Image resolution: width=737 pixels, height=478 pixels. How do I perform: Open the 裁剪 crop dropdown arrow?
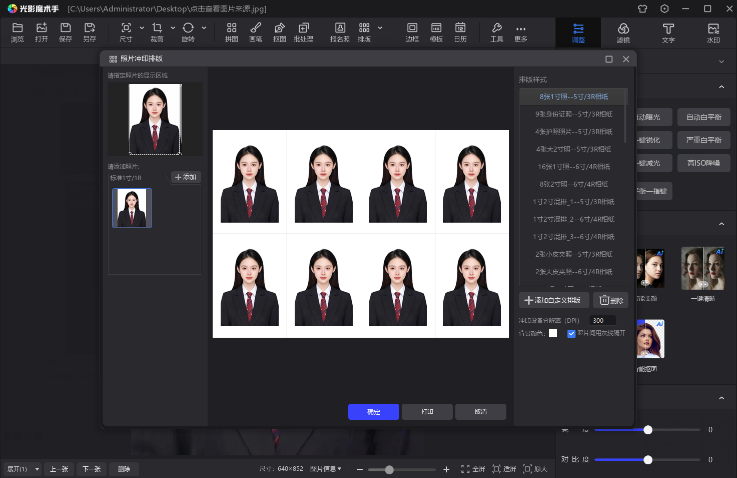(x=172, y=27)
